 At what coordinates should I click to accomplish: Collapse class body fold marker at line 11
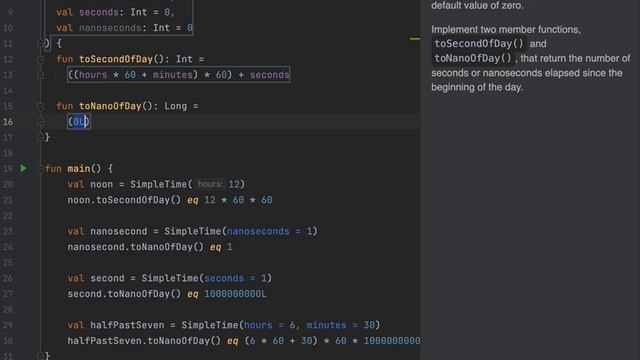[x=40, y=43]
